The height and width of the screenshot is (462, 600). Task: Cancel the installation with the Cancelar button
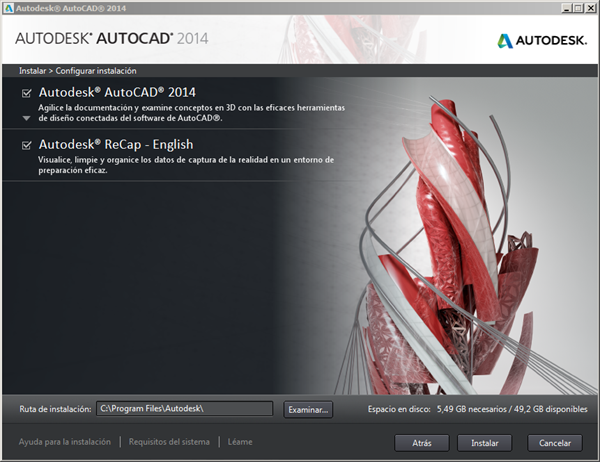tap(555, 443)
